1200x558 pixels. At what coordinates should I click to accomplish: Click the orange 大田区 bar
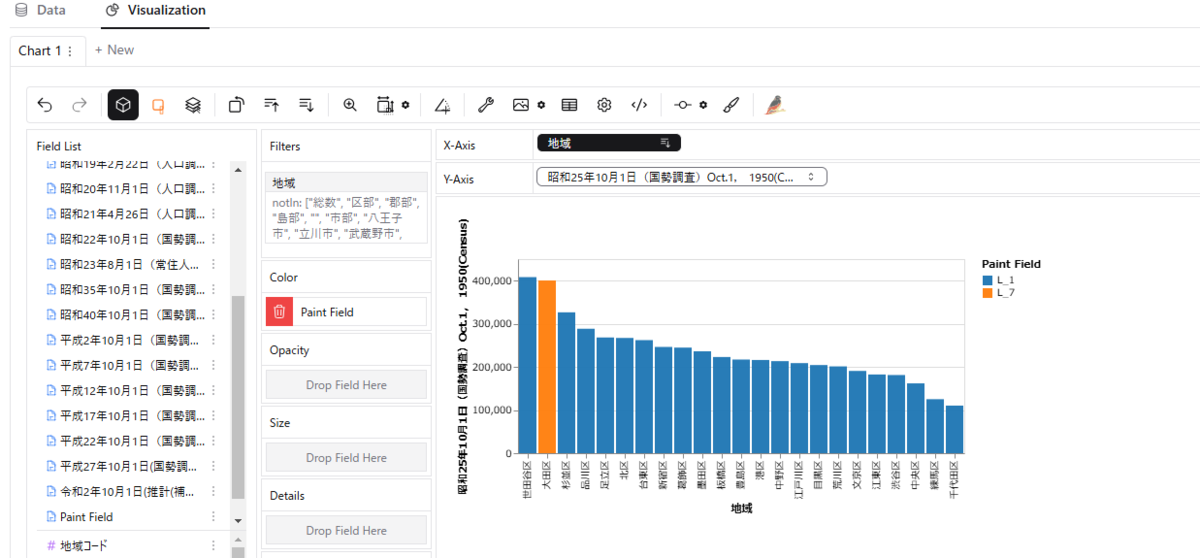[547, 367]
